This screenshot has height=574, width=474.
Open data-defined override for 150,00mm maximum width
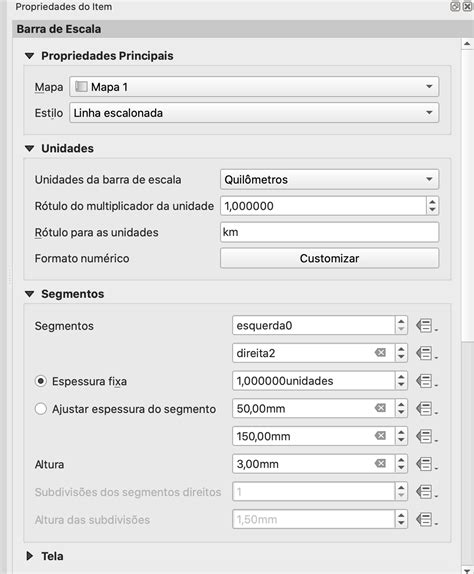coord(426,436)
